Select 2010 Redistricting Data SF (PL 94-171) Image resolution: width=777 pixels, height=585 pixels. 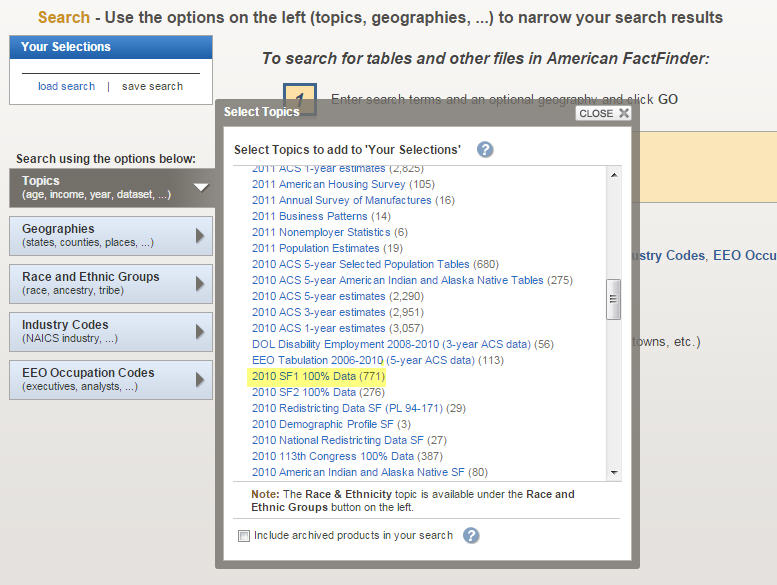coord(347,408)
